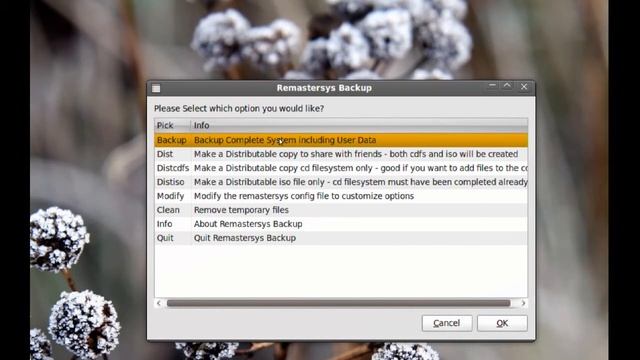Minimize the Remastersys Backup window
640x360 pixels.
point(492,86)
